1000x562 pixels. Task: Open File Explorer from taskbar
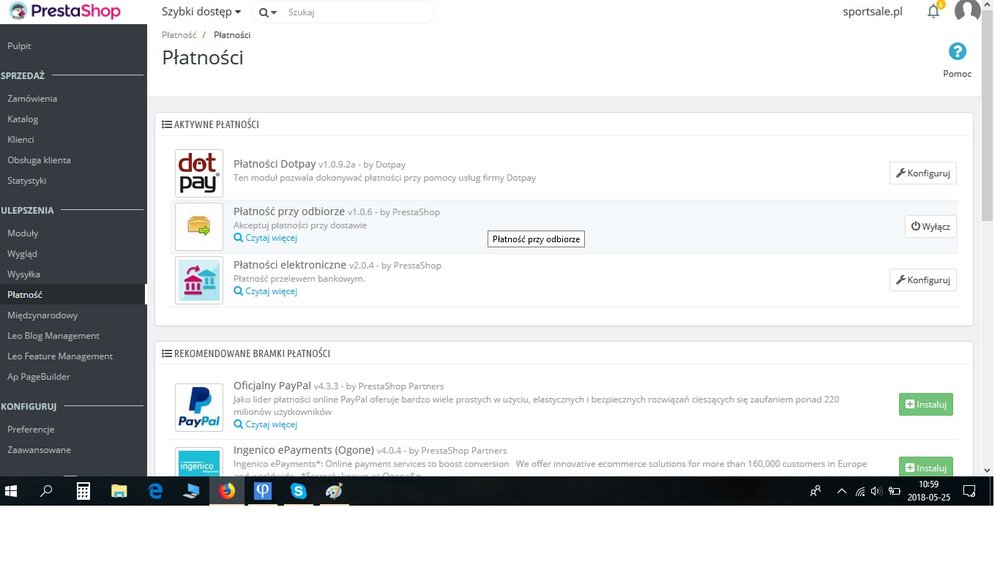[x=119, y=491]
